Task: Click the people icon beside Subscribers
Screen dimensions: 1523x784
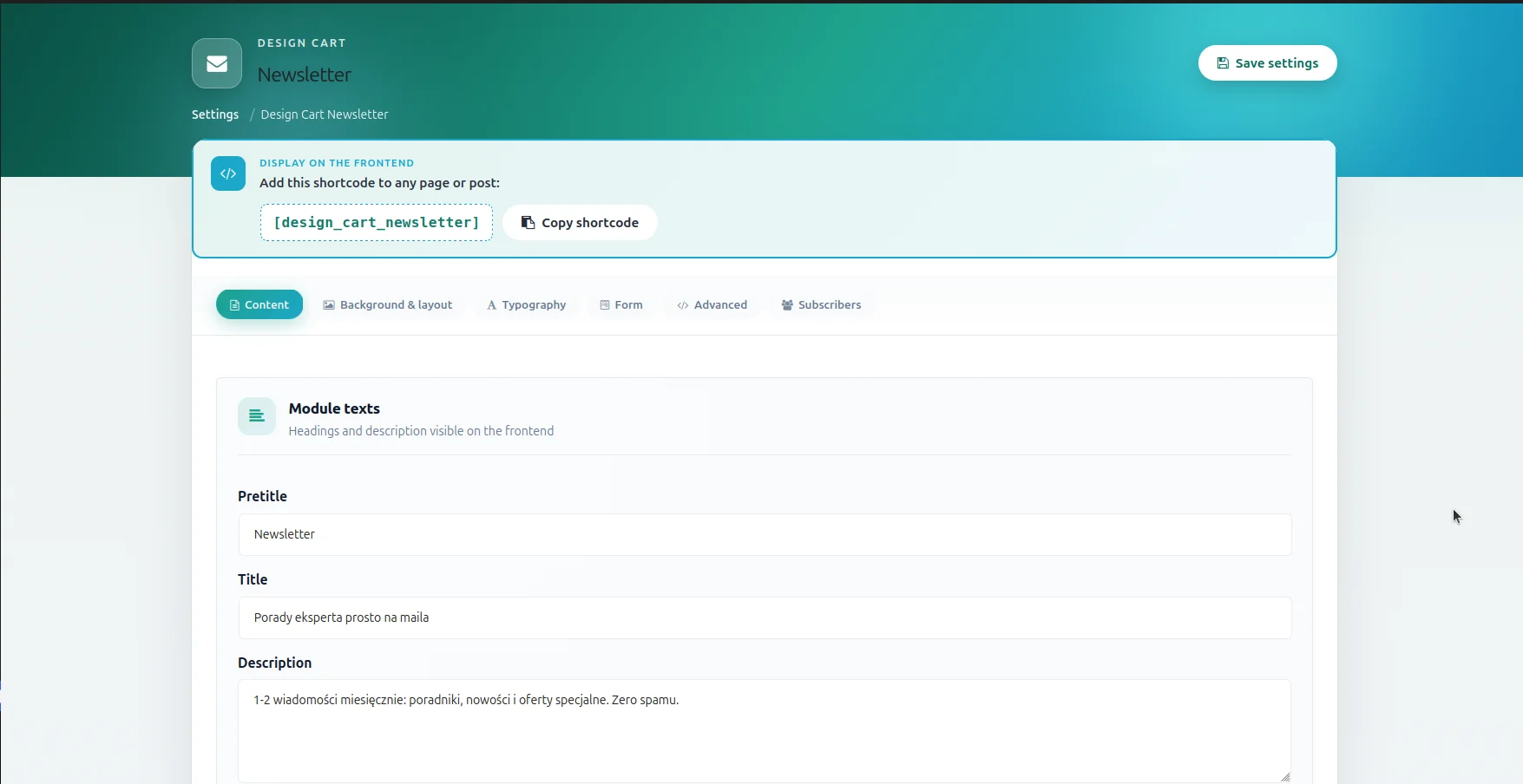Action: click(x=787, y=305)
